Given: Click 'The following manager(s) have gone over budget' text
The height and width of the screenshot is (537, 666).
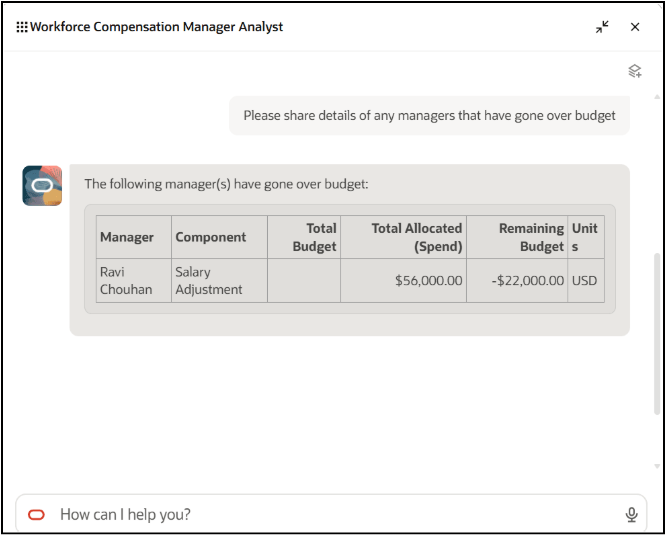Looking at the screenshot, I should click(x=226, y=184).
